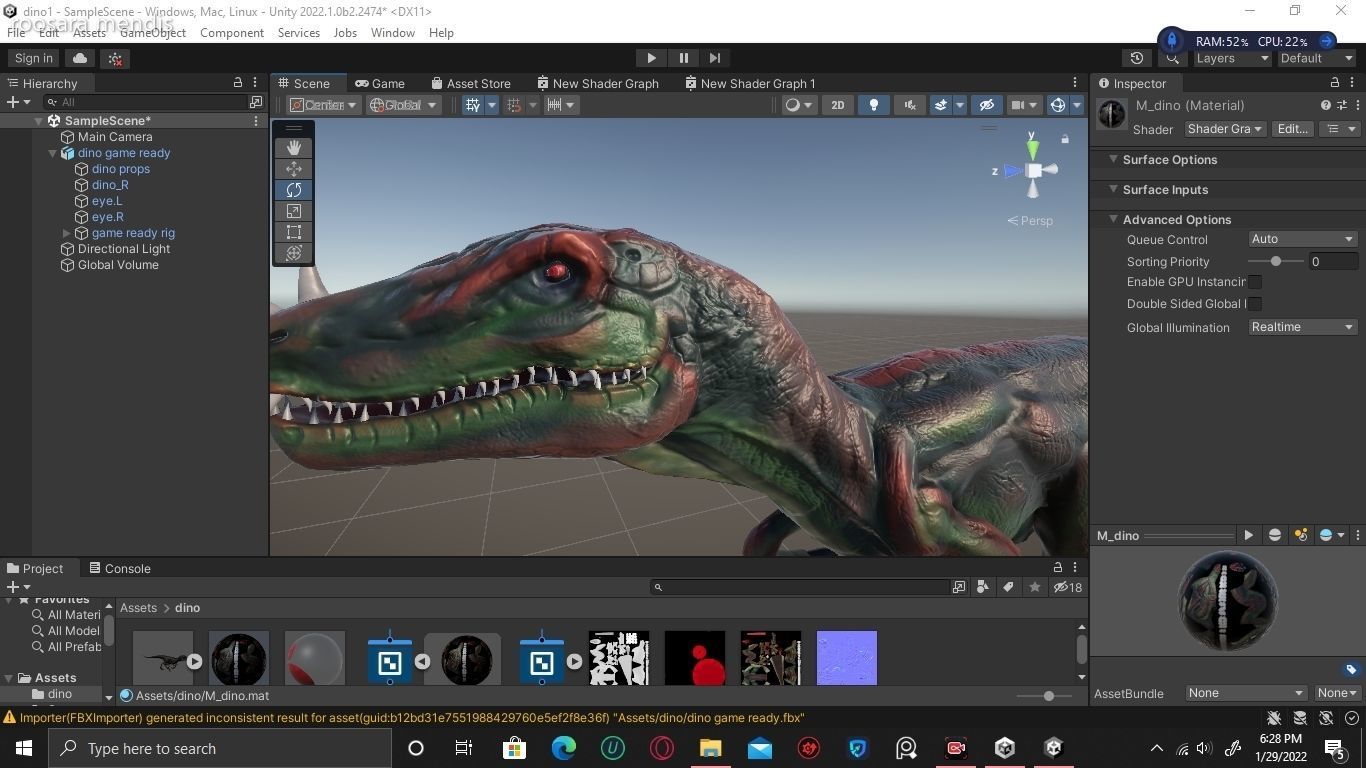Screen dimensions: 1366x768
Task: Switch to the New Shader Graph 1 tab
Action: pyautogui.click(x=750, y=83)
